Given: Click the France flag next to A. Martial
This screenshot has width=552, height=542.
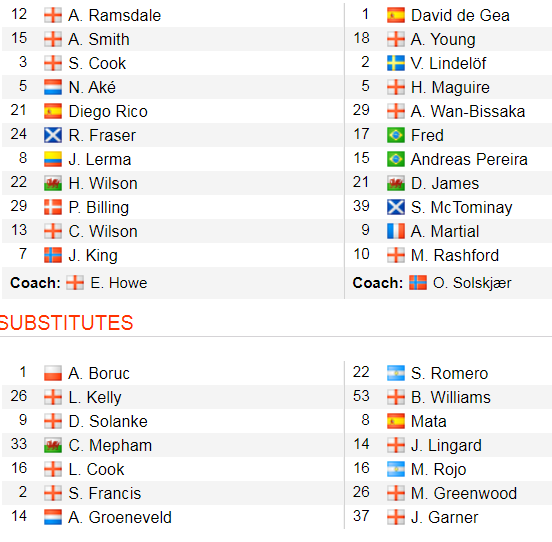Looking at the screenshot, I should (x=396, y=231).
